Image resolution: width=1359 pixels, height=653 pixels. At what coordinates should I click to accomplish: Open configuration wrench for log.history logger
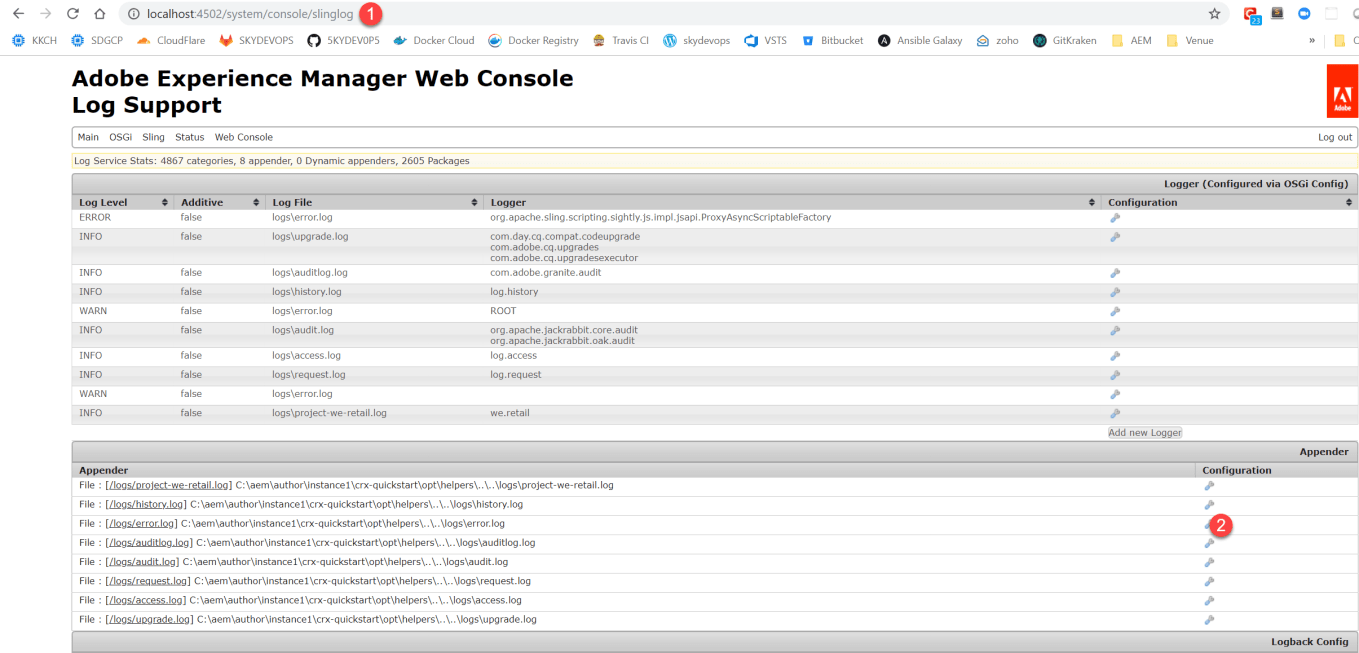[x=1114, y=292]
